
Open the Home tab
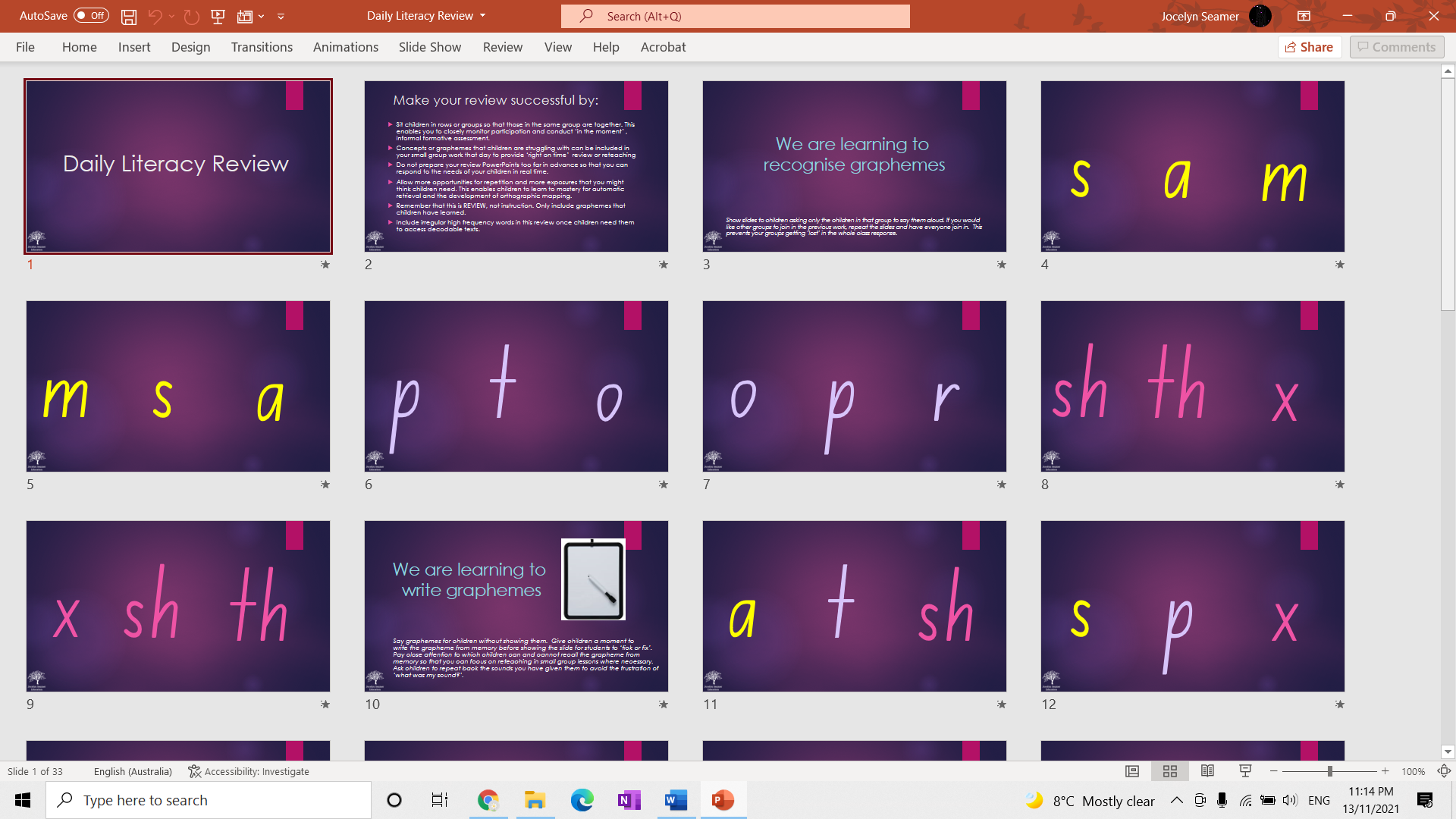pyautogui.click(x=79, y=47)
